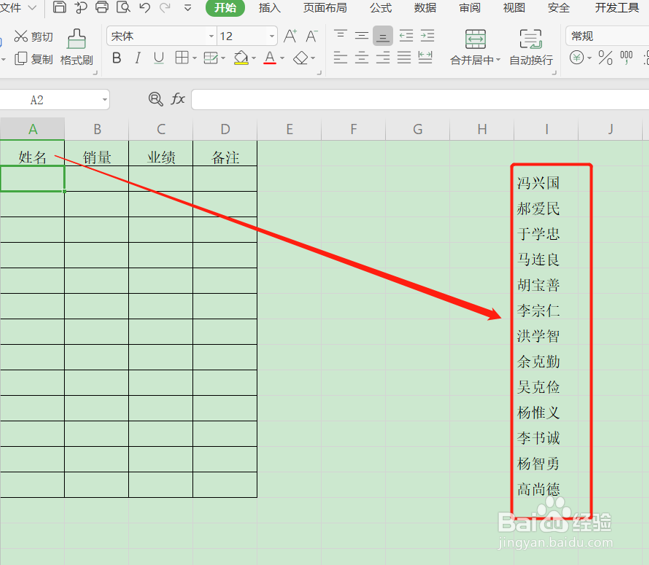Open the font name dropdown (宋体)

pos(211,36)
